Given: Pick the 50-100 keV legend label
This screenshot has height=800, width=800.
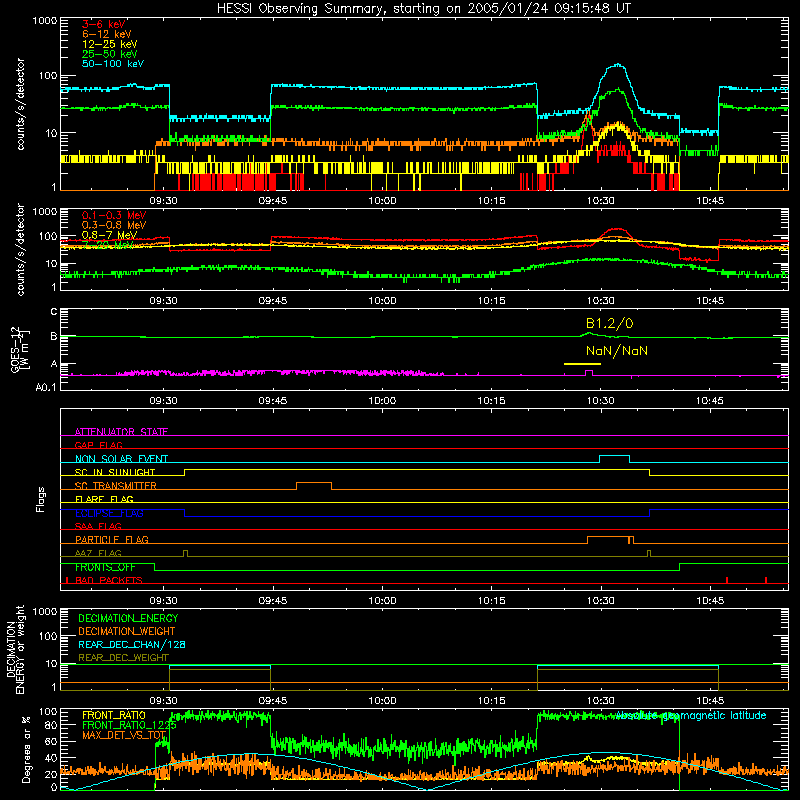Looking at the screenshot, I should coord(113,64).
